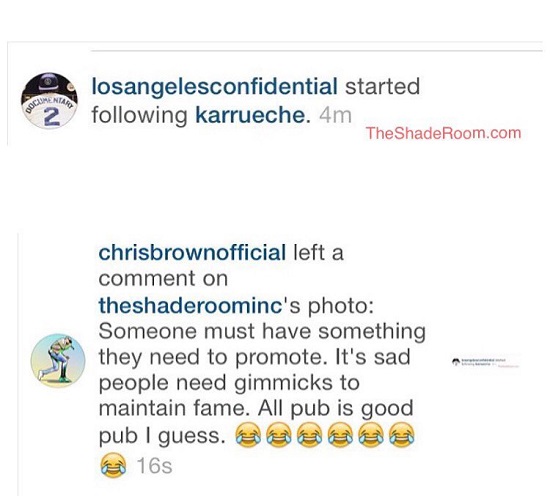Click the first crying-laughing emoji after 'guess.'
This screenshot has width=550, height=496.
pos(248,435)
